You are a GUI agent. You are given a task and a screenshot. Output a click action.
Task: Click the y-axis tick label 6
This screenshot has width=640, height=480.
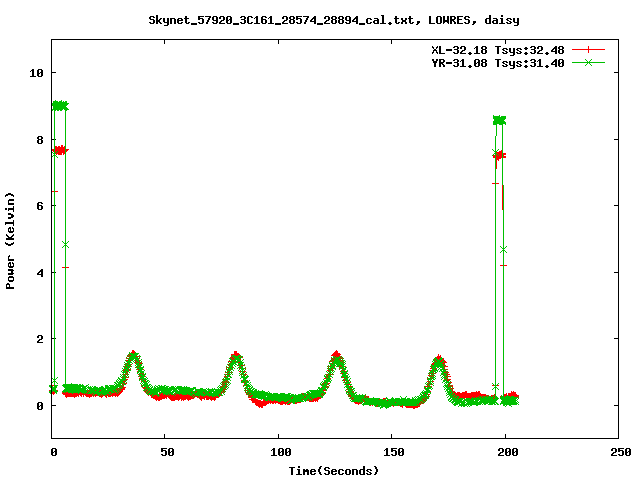(40, 206)
